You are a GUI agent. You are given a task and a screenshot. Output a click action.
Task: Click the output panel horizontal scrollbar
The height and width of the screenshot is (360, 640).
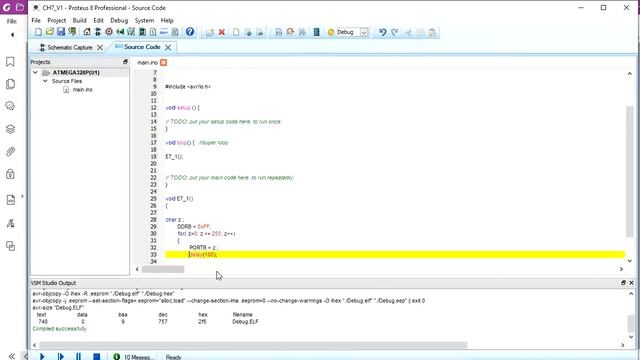tap(253, 345)
